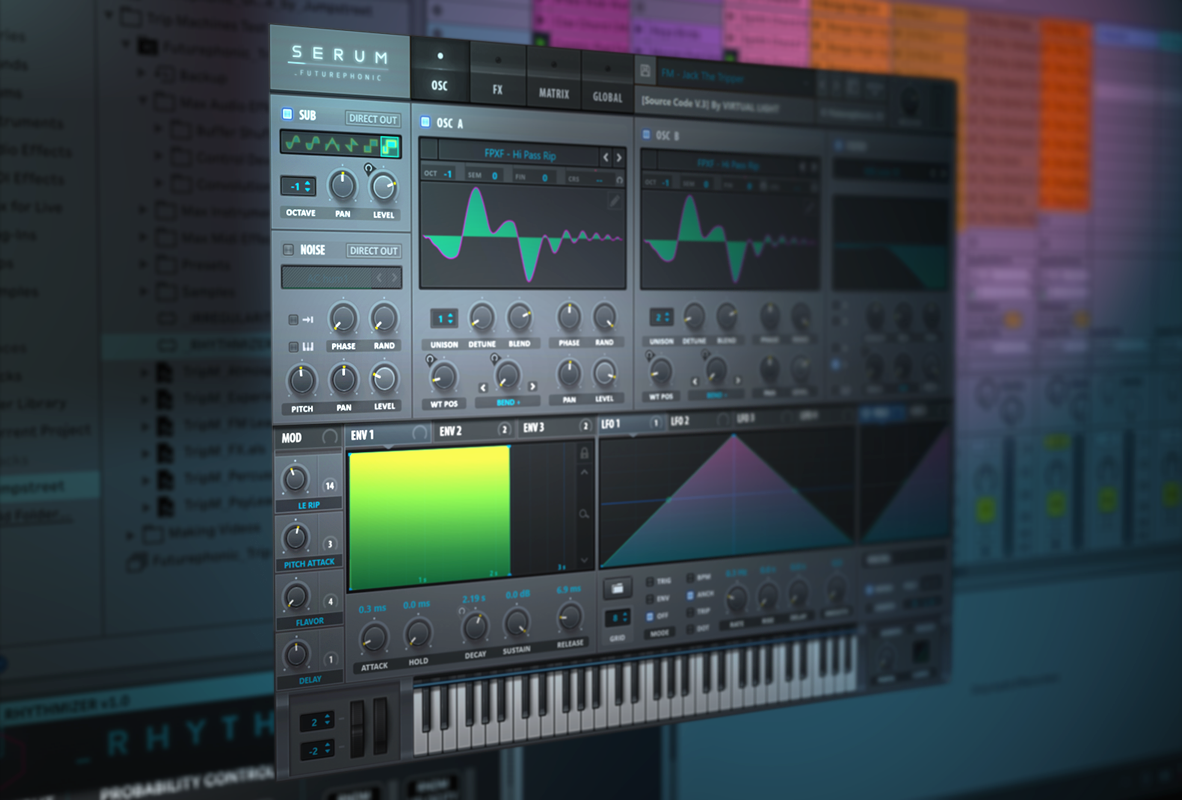This screenshot has width=1182, height=800.
Task: Enable noise one-shot arrow toggle
Action: coord(293,320)
